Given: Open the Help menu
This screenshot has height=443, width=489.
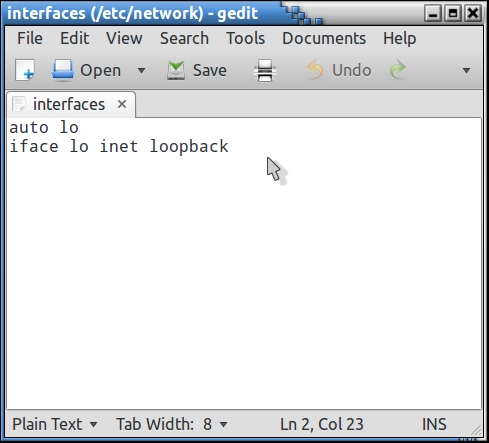Looking at the screenshot, I should point(399,38).
